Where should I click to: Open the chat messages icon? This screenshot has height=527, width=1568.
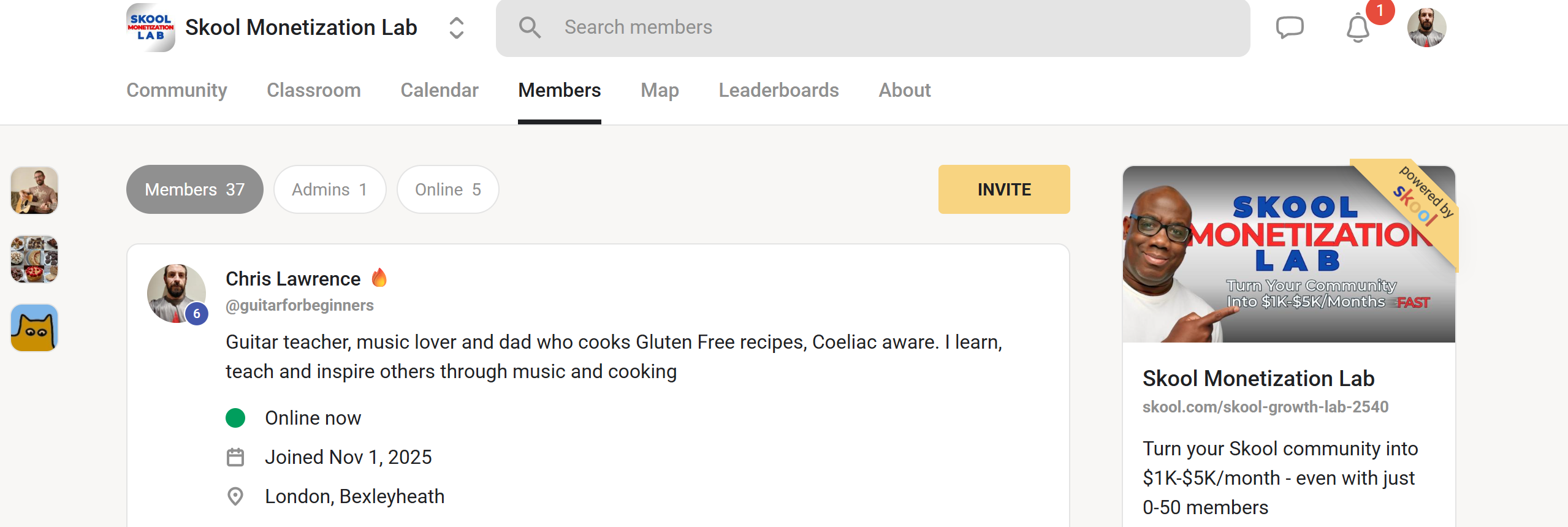[1289, 28]
